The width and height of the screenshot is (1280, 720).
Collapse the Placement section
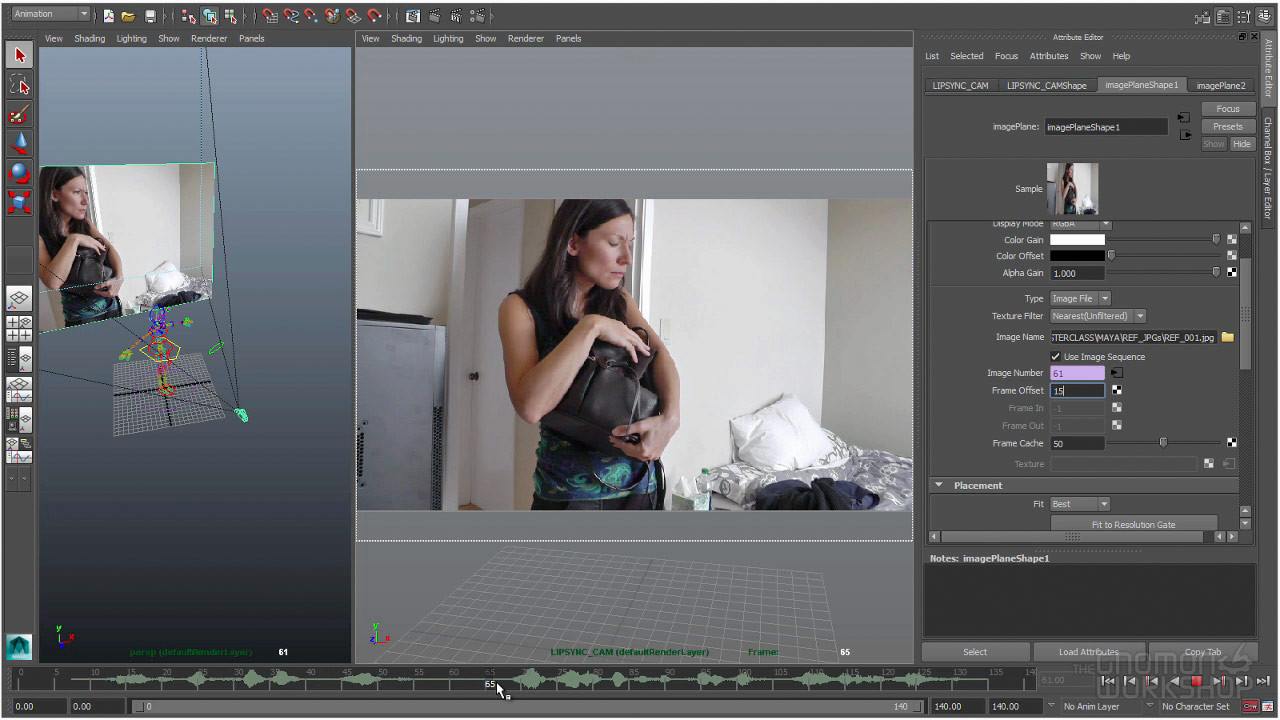pos(939,485)
